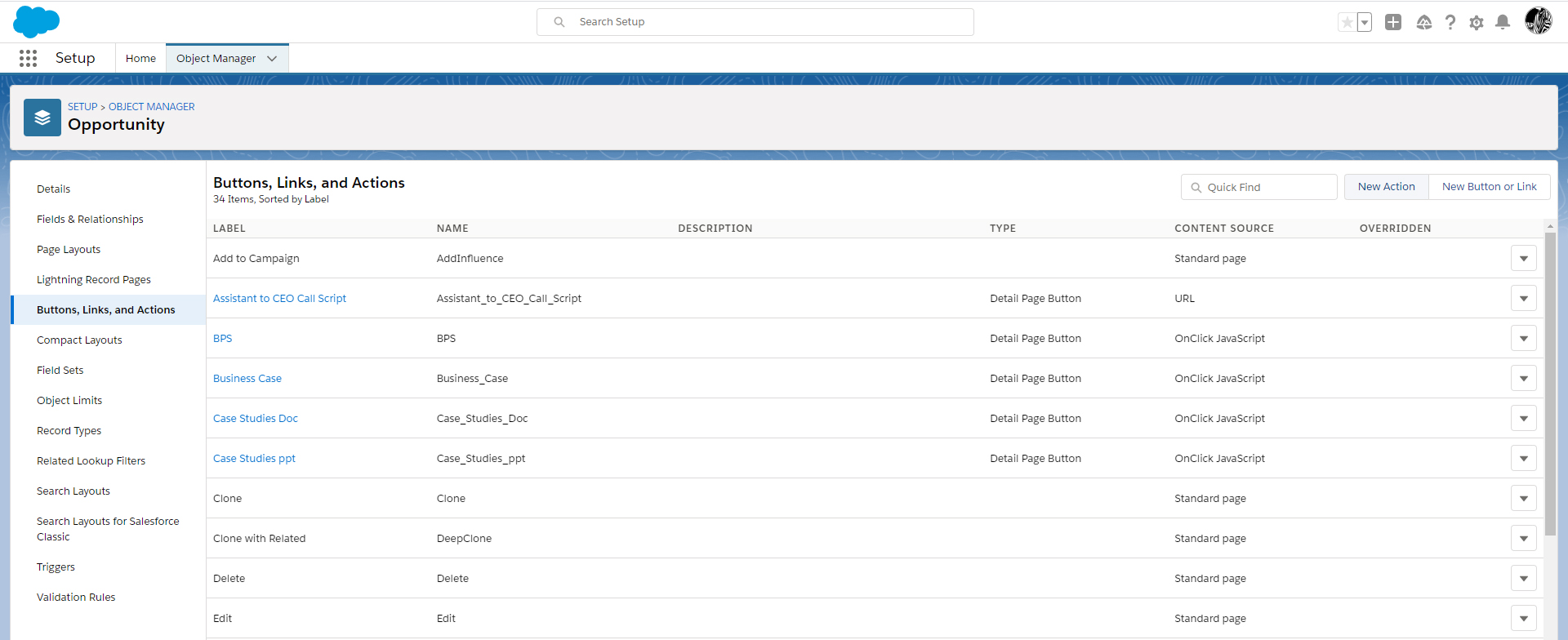Open the setup gear menu
The height and width of the screenshot is (640, 1568).
(1476, 23)
